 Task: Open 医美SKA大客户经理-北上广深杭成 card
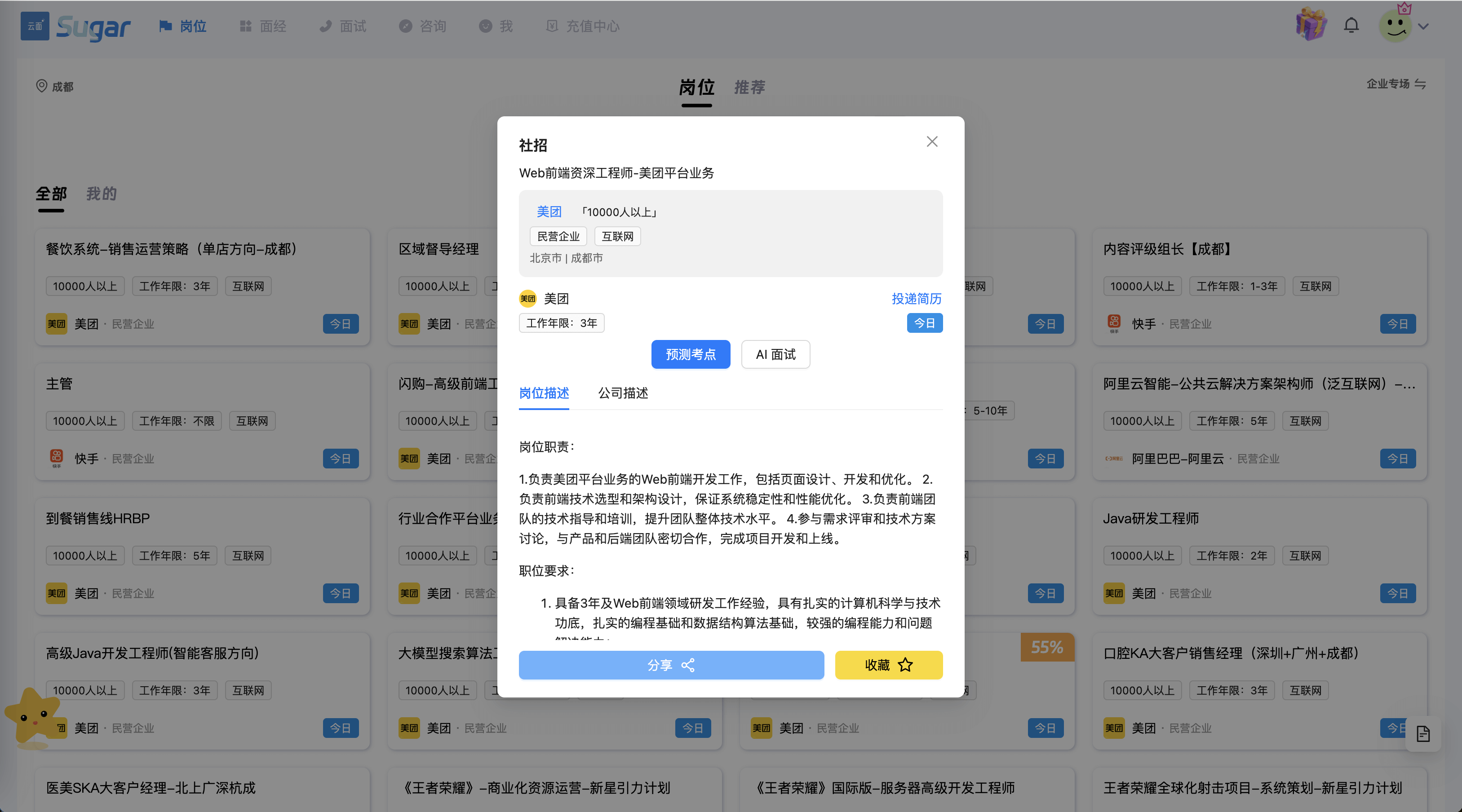pos(202,789)
